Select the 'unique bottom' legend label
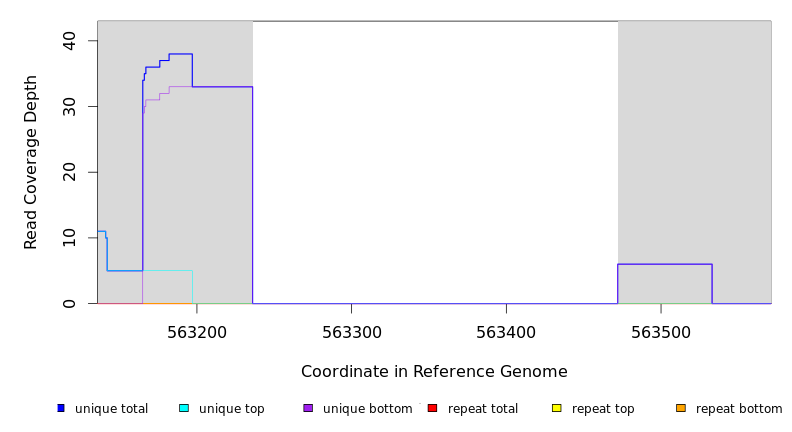Image resolution: width=792 pixels, height=432 pixels. point(367,409)
